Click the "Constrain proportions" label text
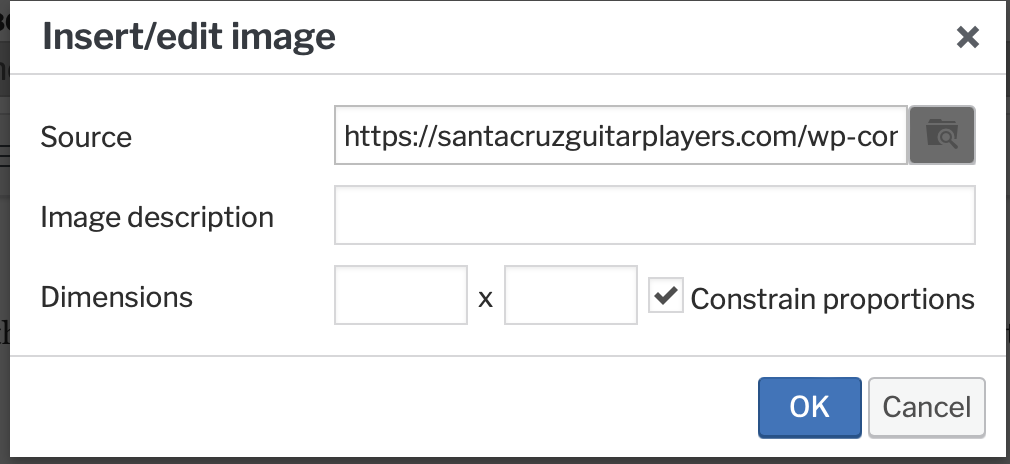1010x464 pixels. coord(832,299)
